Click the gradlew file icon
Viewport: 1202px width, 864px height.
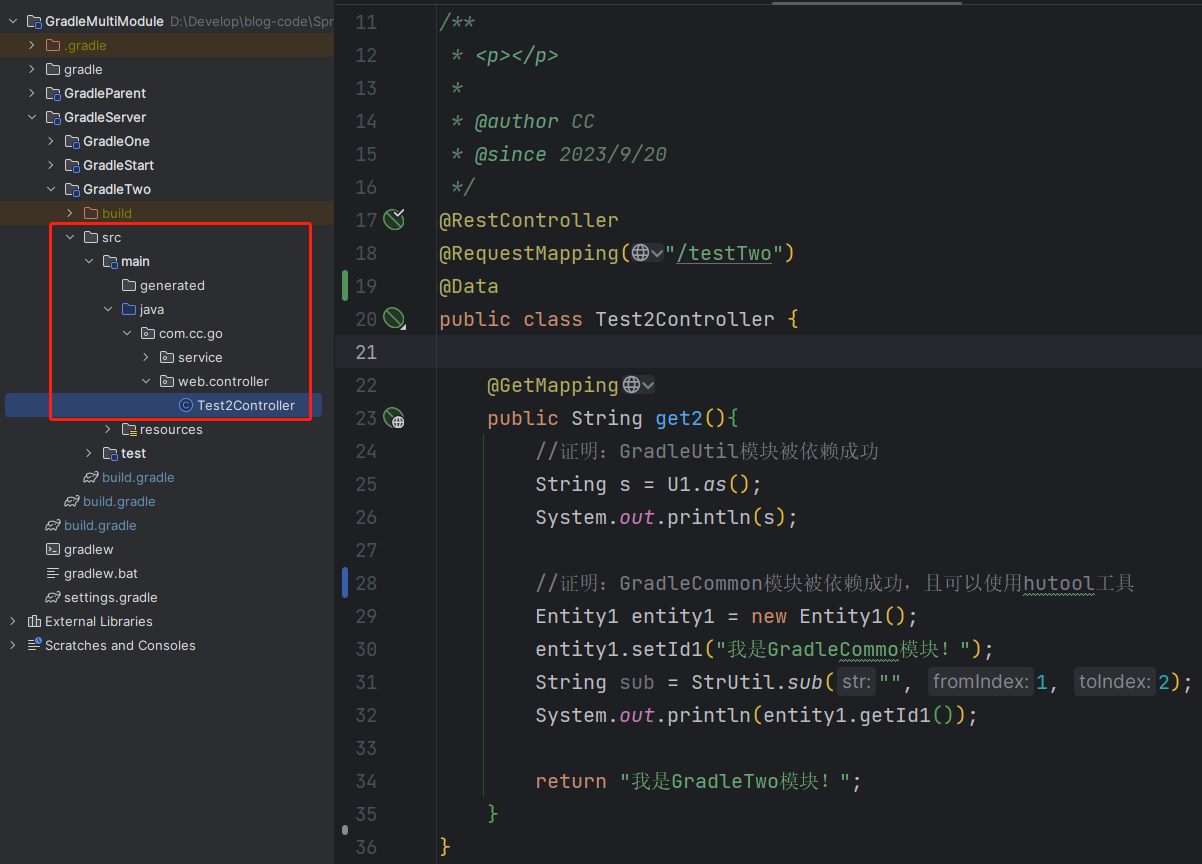(53, 549)
